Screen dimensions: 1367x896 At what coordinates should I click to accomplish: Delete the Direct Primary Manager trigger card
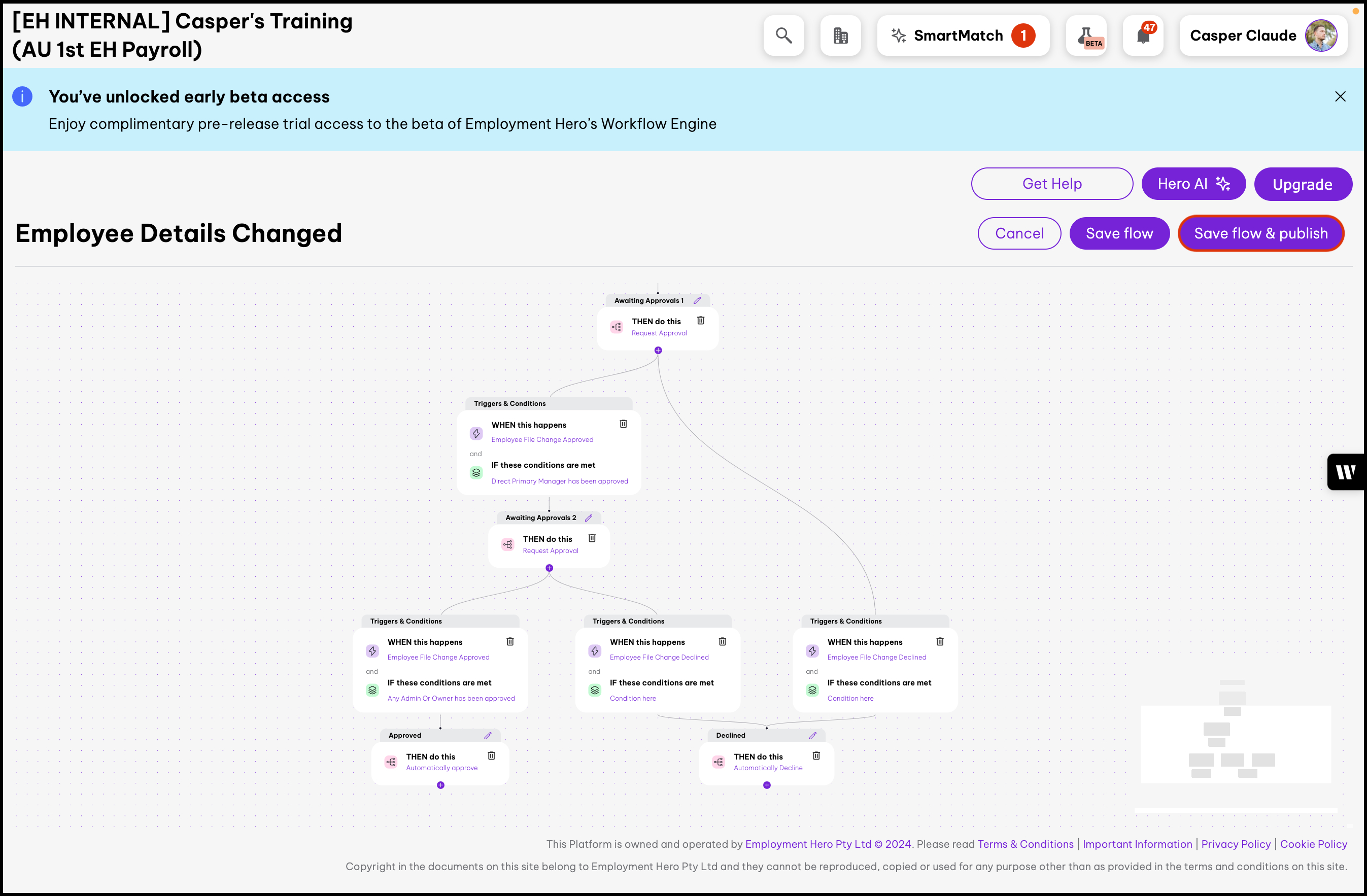(x=623, y=424)
